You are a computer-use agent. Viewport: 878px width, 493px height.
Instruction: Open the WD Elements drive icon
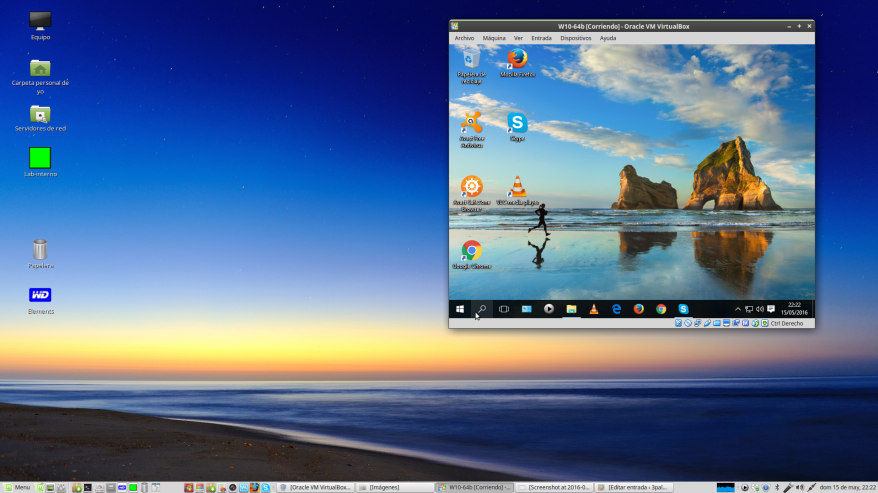click(x=40, y=300)
